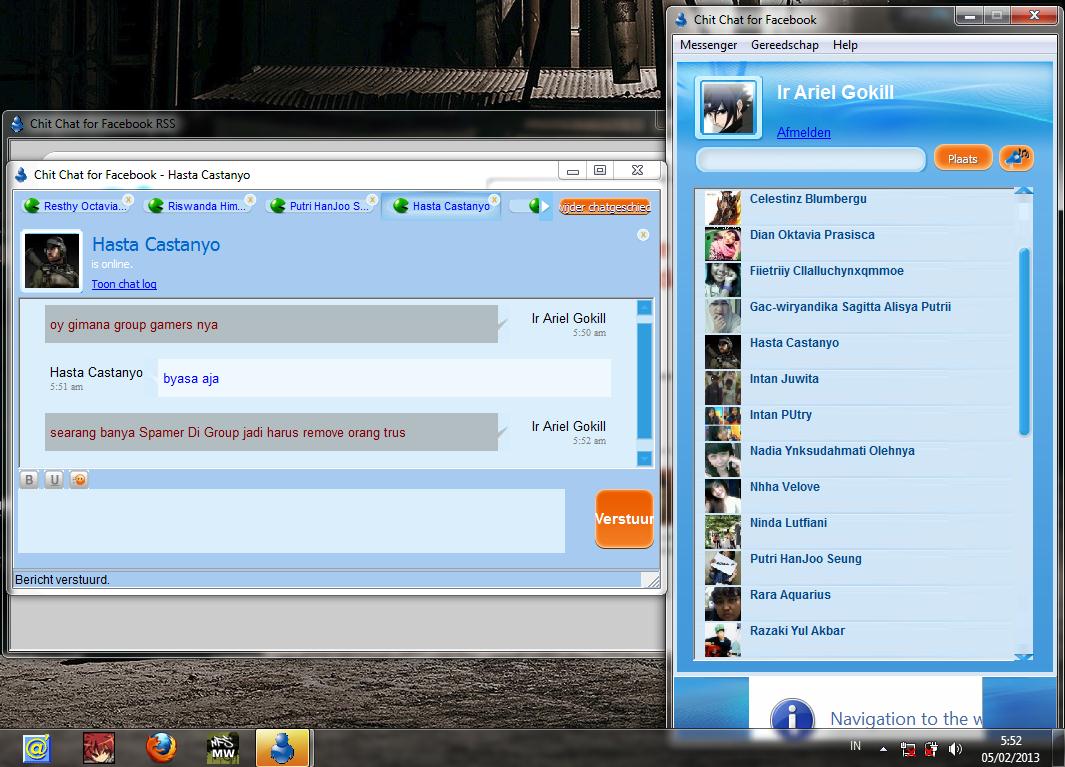Click the orange chatgeschied history button

click(604, 207)
